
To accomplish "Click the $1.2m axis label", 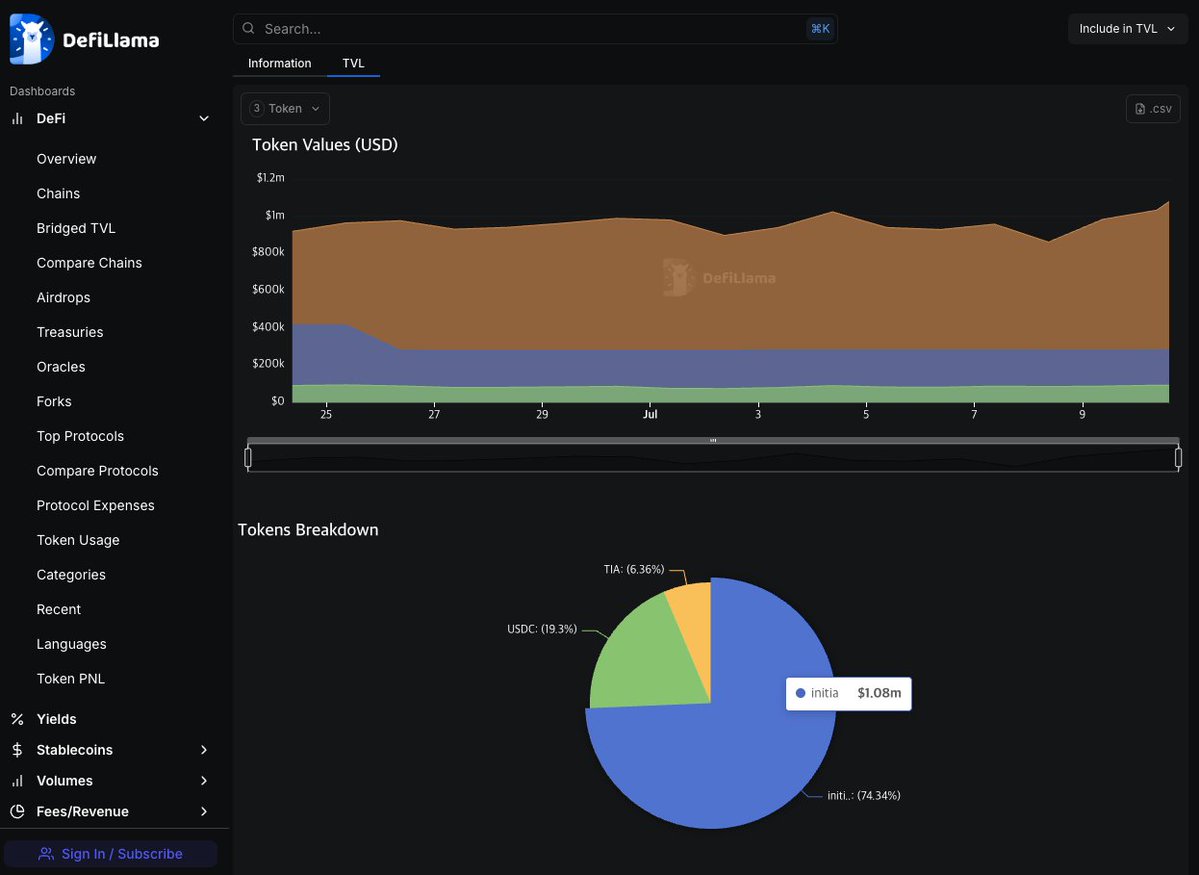I will coord(271,177).
